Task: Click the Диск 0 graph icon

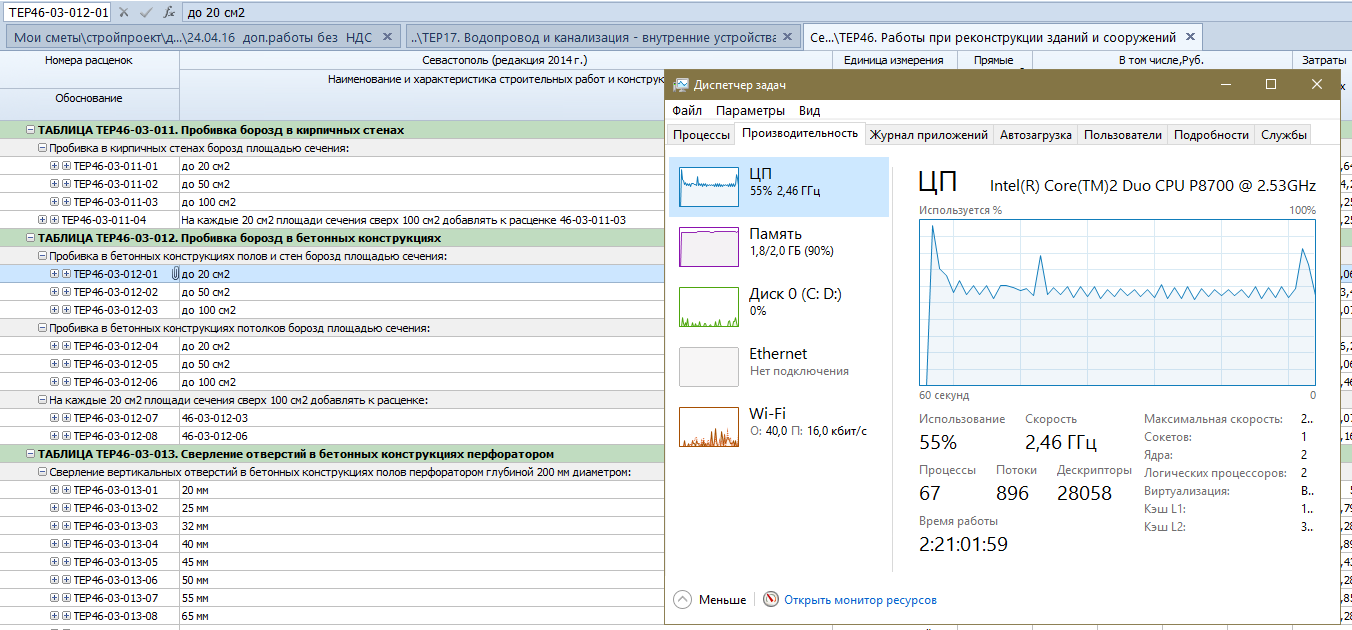Action: point(709,306)
